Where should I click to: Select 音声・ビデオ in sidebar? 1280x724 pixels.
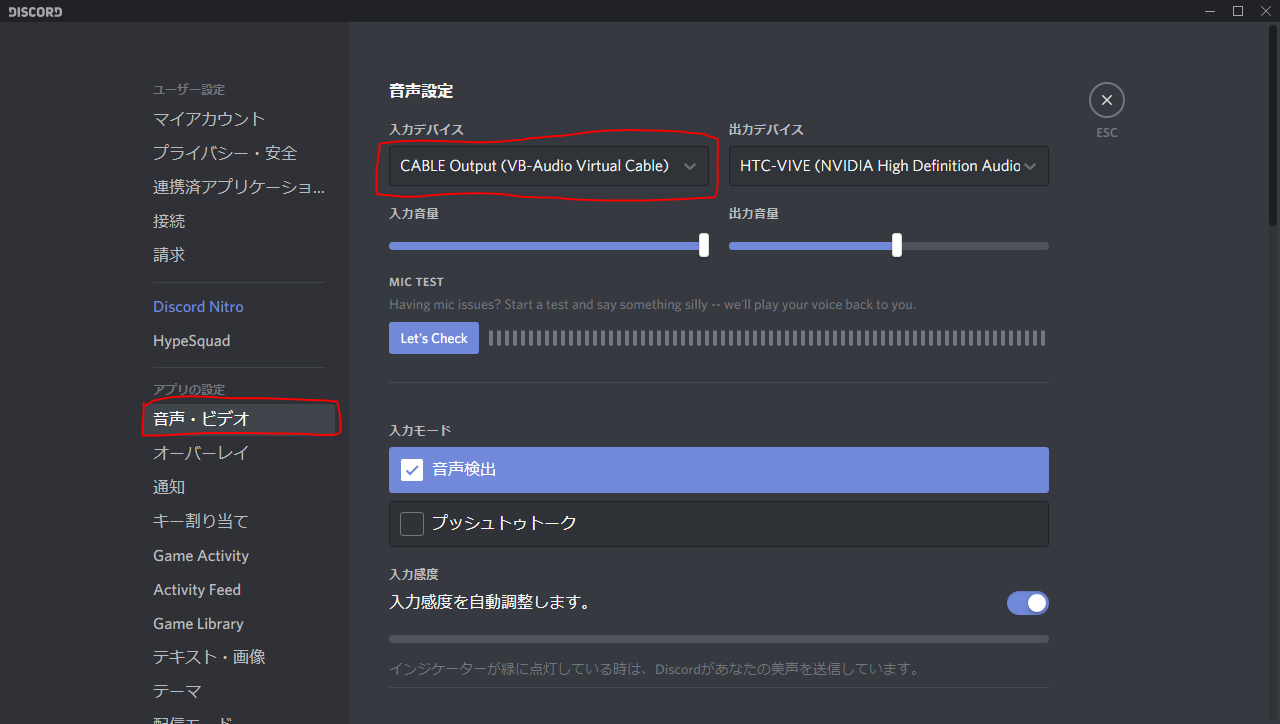point(239,419)
